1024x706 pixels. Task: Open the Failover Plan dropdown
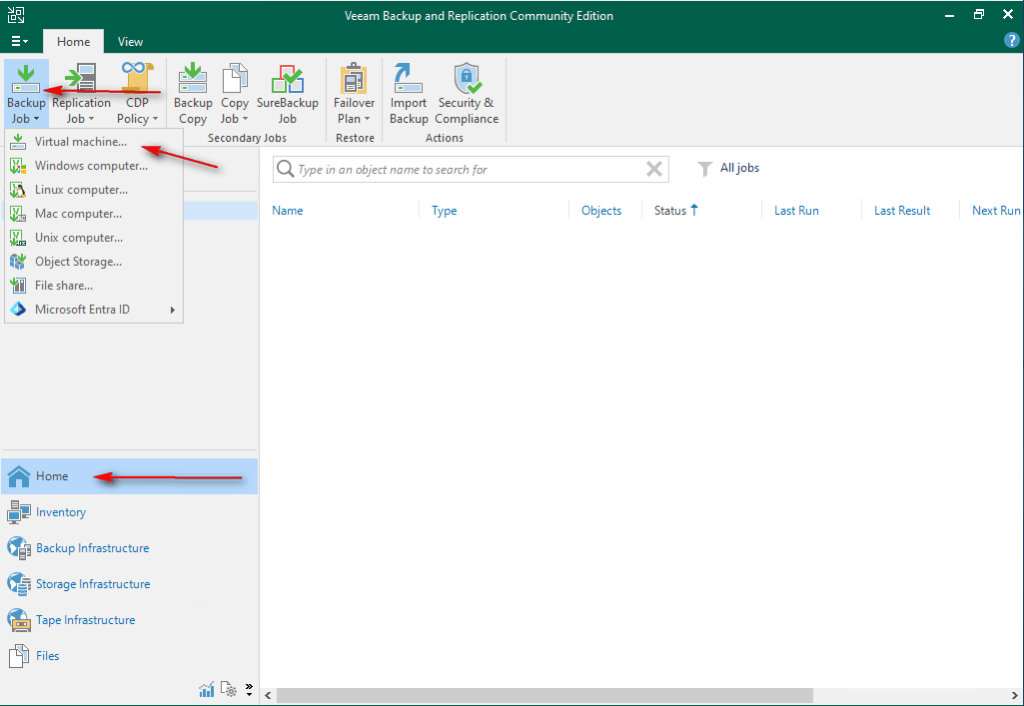(x=354, y=110)
